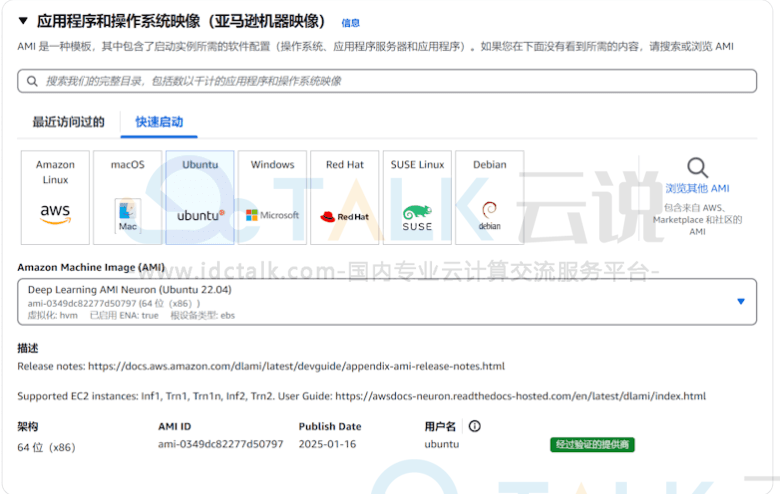Click the Deep Learning AMI Neuron title text

[x=129, y=290]
